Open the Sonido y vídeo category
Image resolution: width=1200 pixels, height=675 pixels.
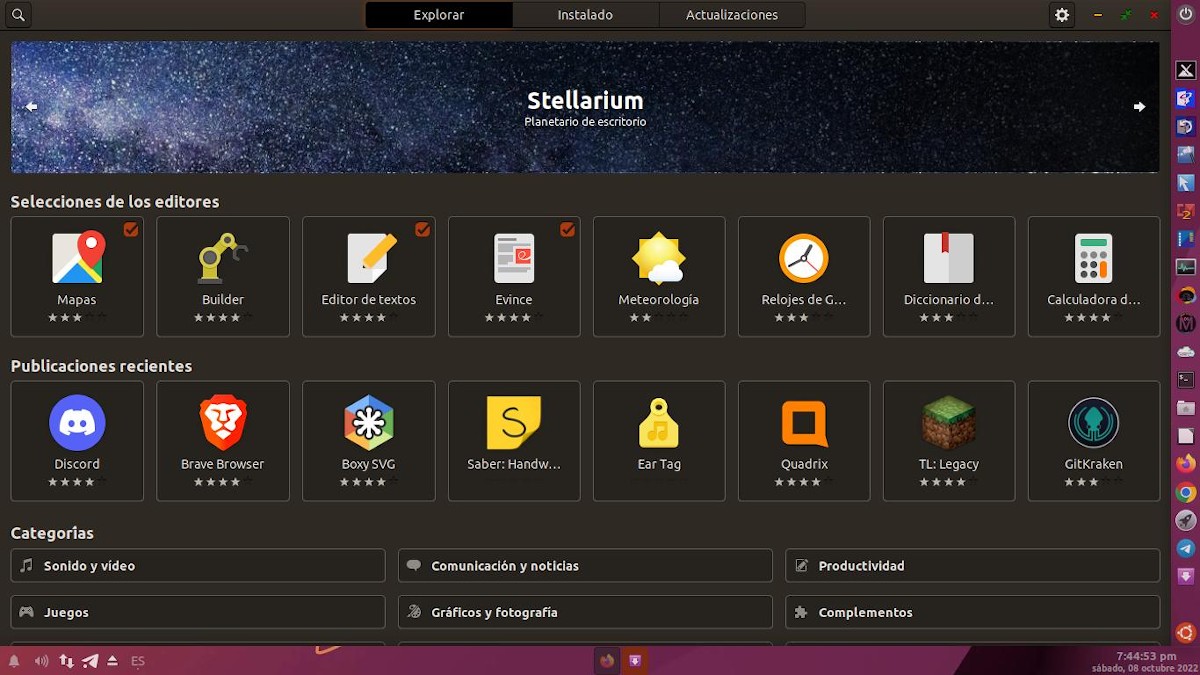coord(198,565)
